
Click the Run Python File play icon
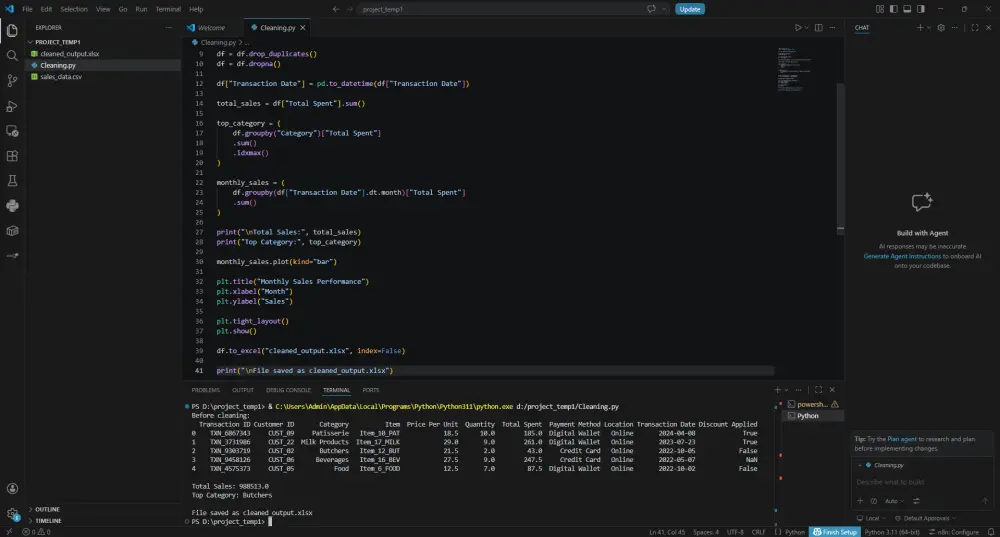(797, 27)
